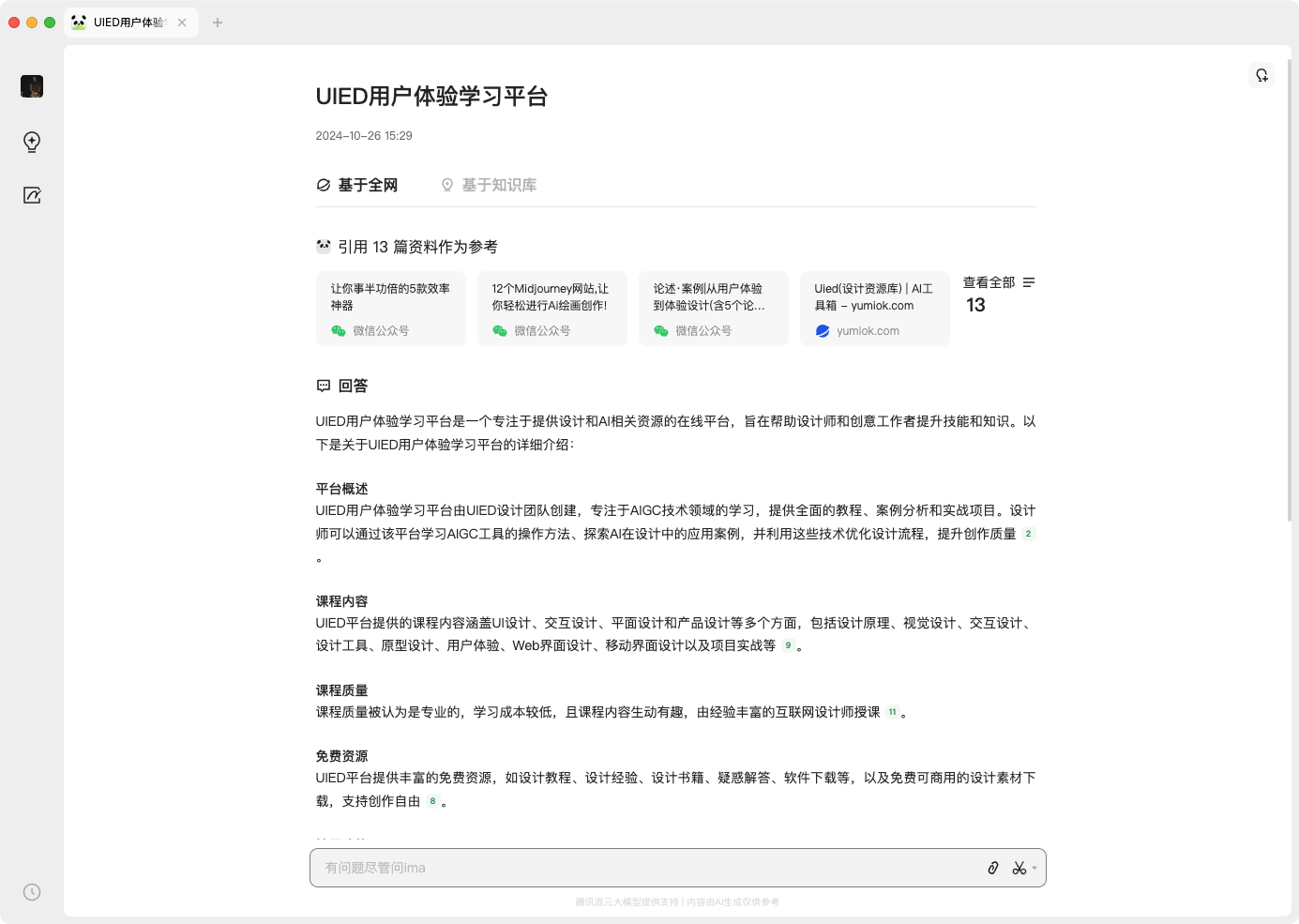This screenshot has height=924, width=1299.
Task: Click the vertical scrollbar on the right edge
Action: [x=1290, y=291]
